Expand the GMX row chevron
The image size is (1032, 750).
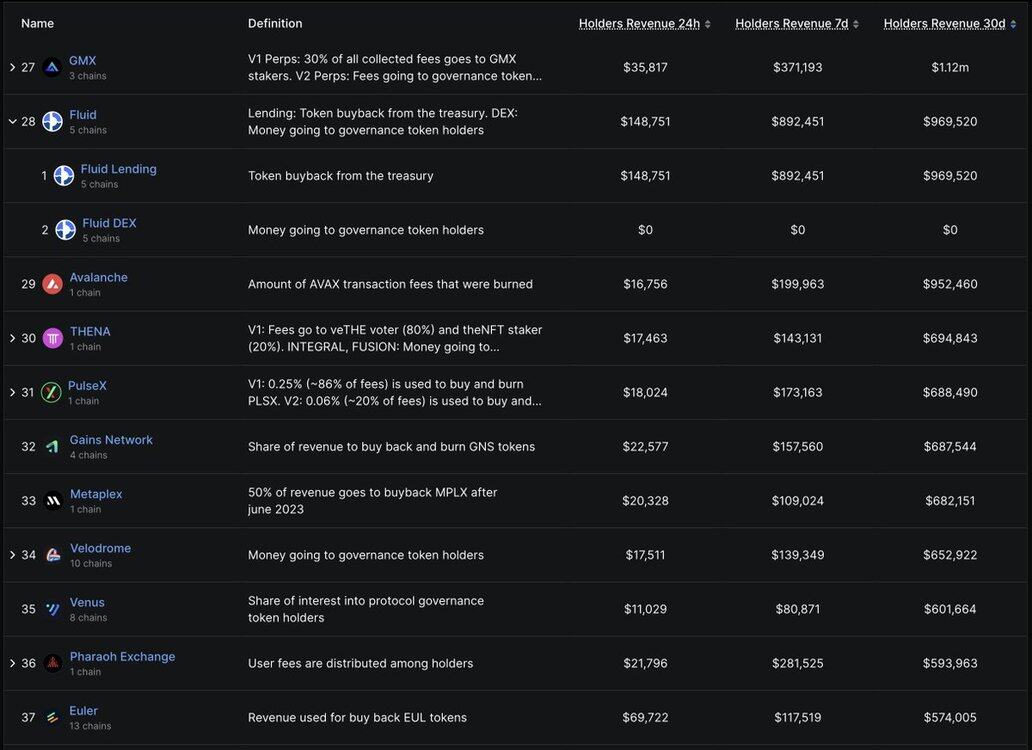tap(12, 68)
